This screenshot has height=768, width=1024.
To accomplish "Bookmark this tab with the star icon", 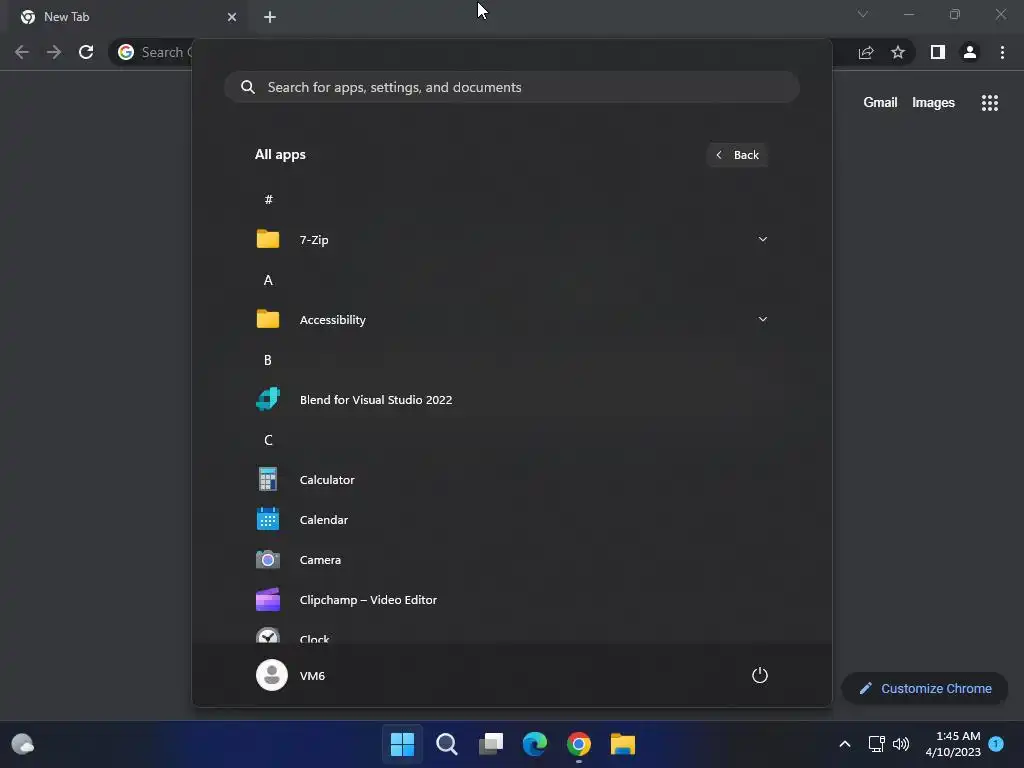I will (898, 52).
